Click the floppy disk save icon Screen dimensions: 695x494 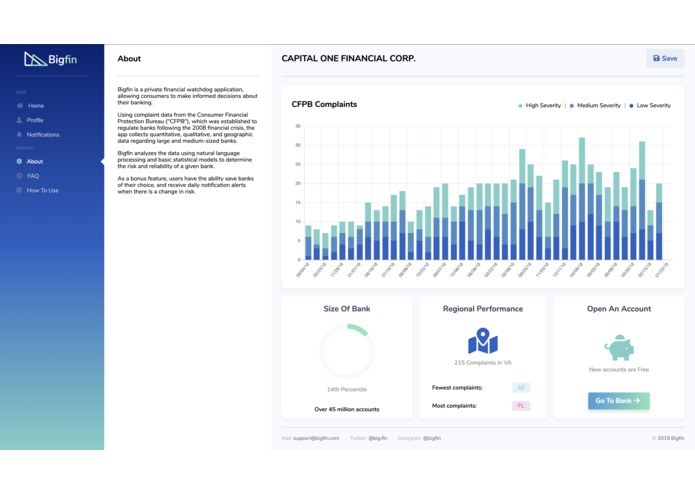coord(656,58)
